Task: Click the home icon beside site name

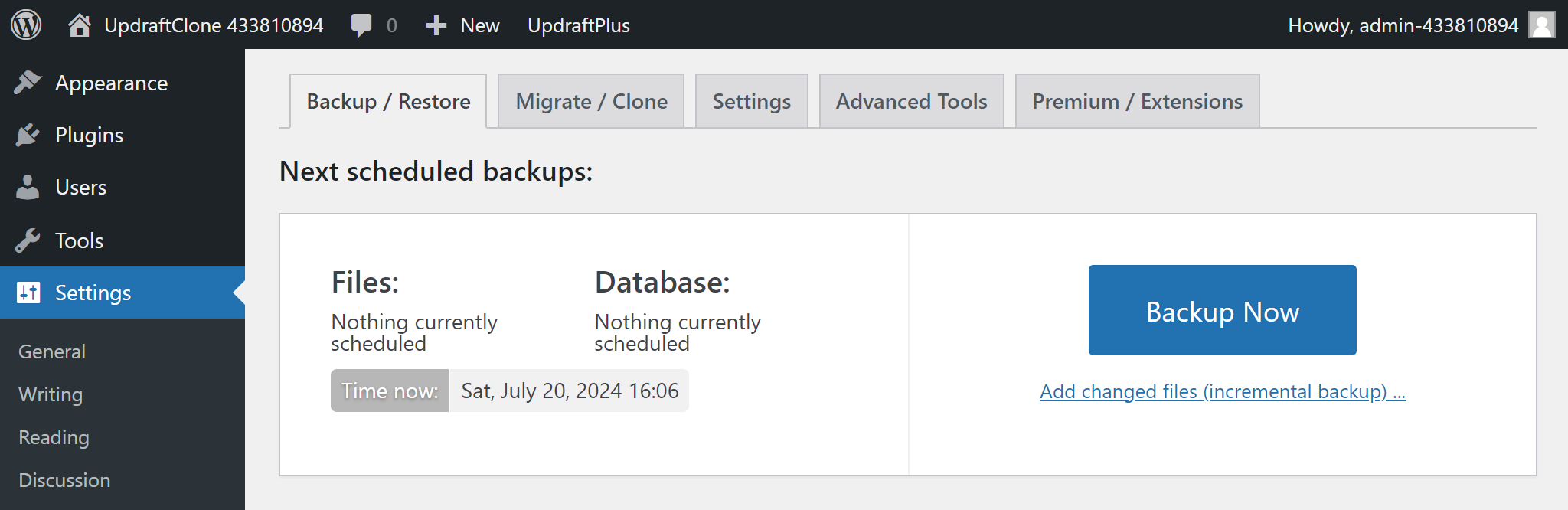Action: coord(80,25)
